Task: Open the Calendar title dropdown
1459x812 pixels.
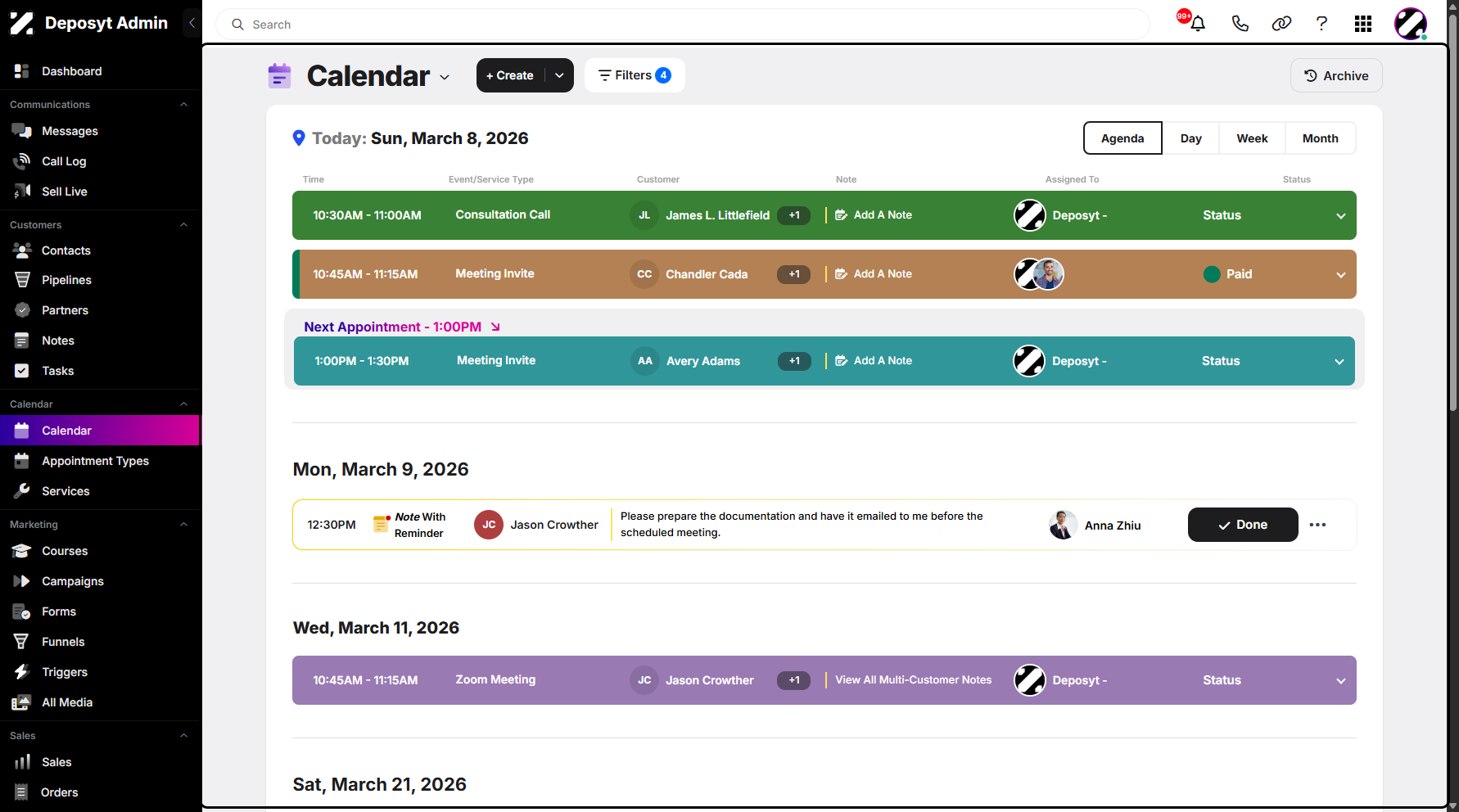Action: click(445, 77)
